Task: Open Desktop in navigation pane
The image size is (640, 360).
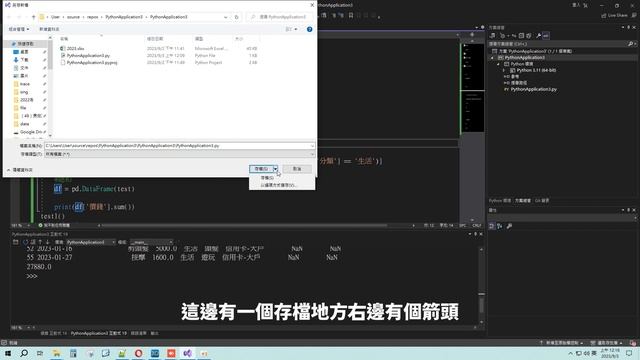Action: pos(24,52)
